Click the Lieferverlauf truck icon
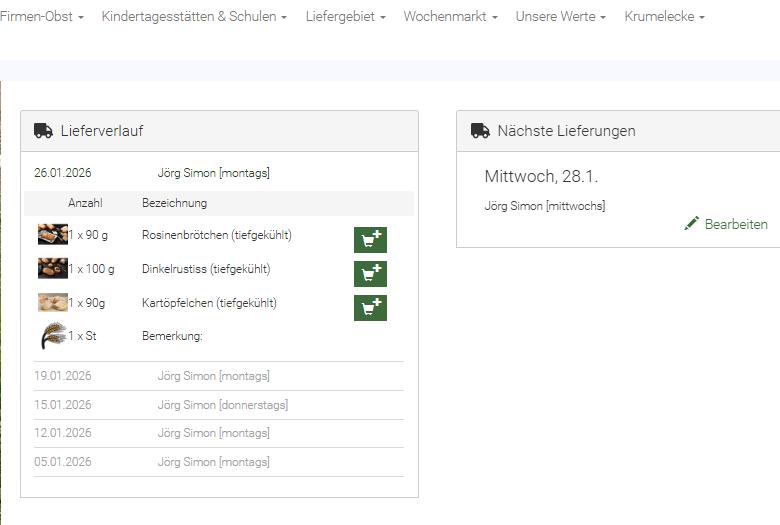This screenshot has width=780, height=525. 43,131
